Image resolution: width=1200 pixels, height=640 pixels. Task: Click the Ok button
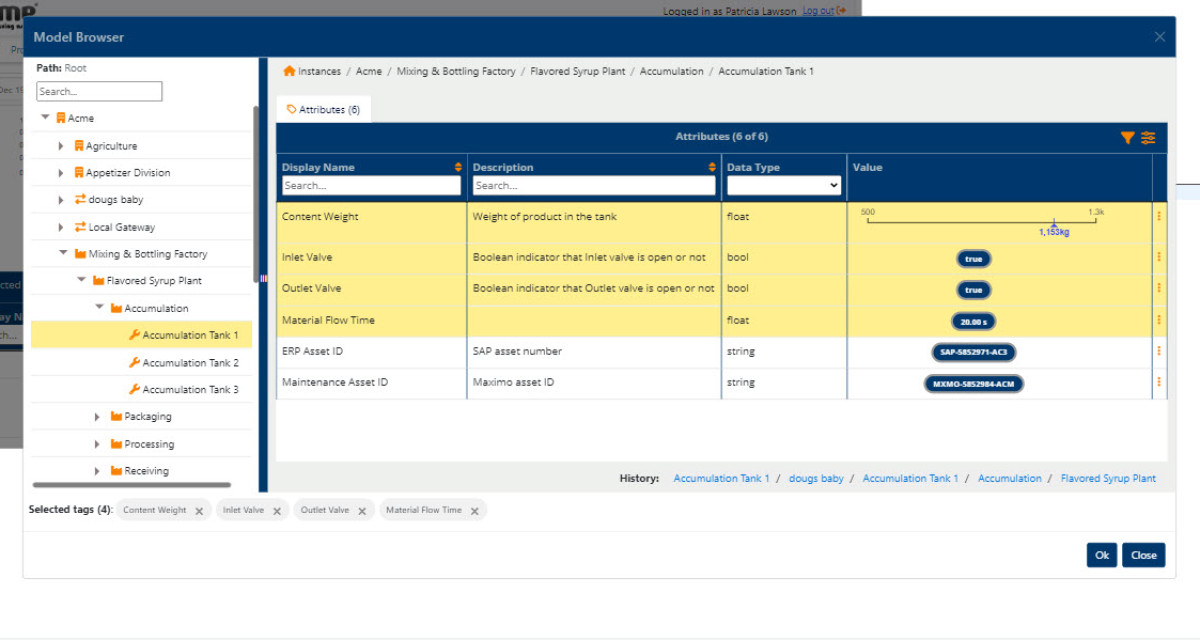pos(1101,554)
